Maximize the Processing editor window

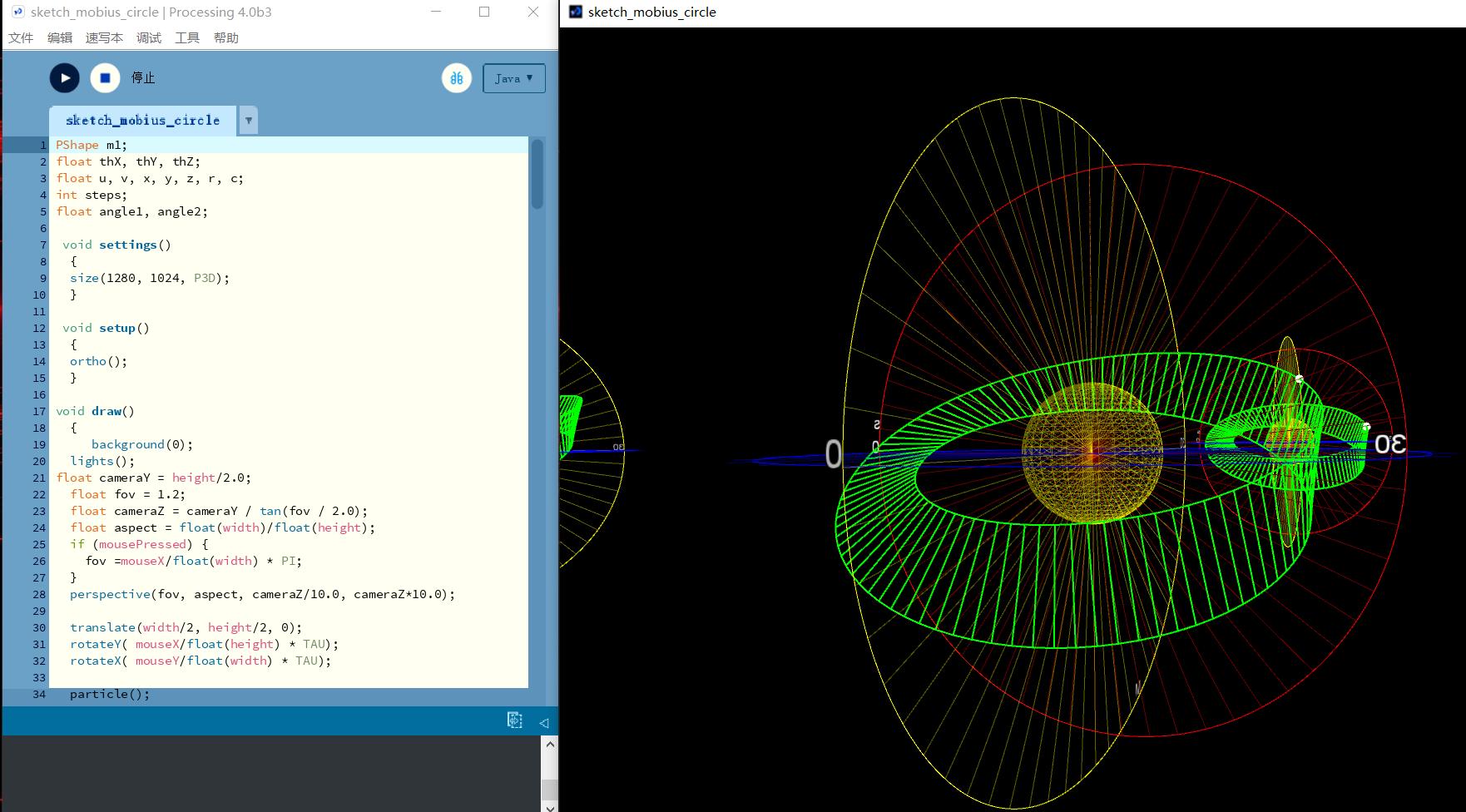(x=484, y=12)
